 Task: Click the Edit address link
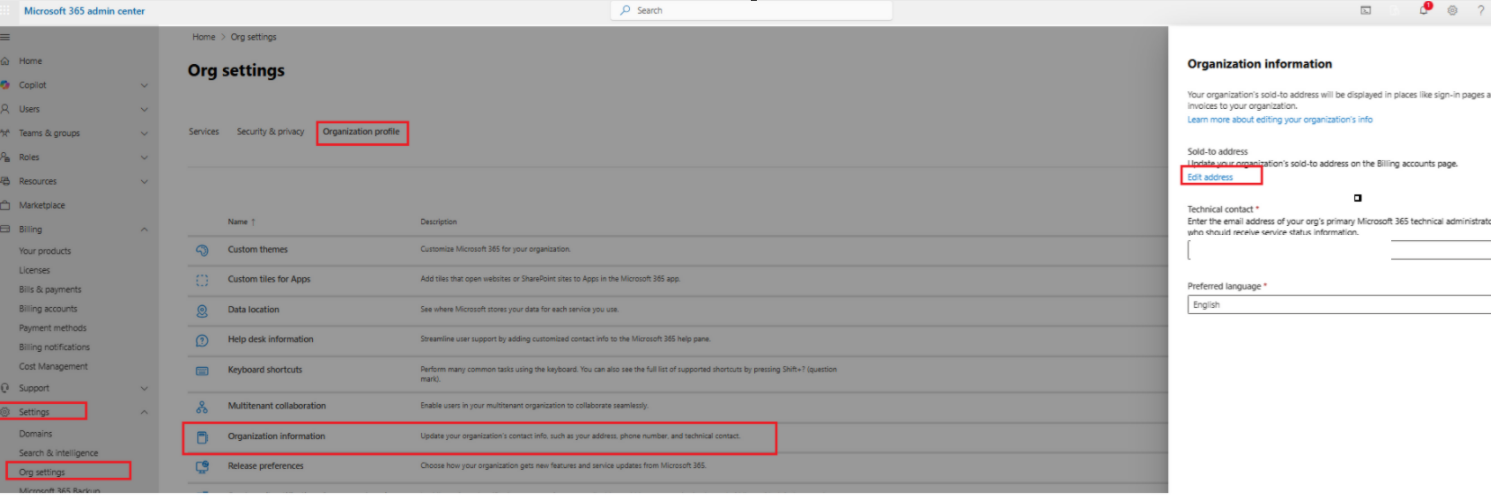coord(1210,177)
